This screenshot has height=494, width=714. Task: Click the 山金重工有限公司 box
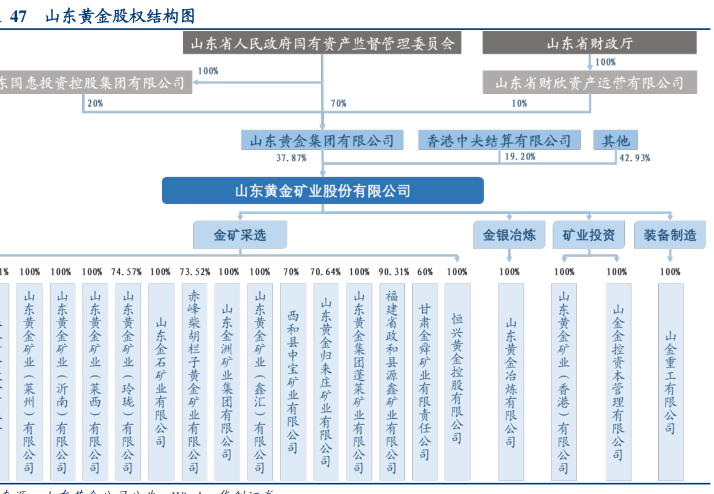671,380
